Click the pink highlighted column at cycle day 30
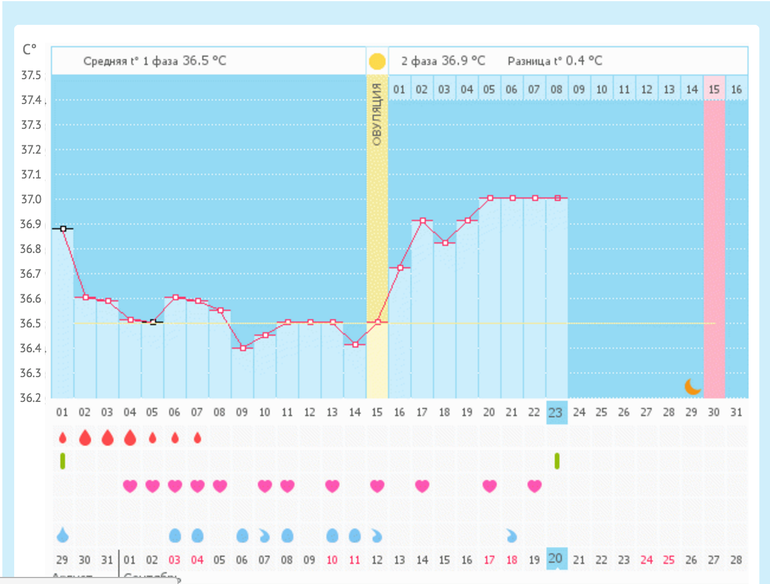Screen dimensions: 770x584 pos(714,249)
